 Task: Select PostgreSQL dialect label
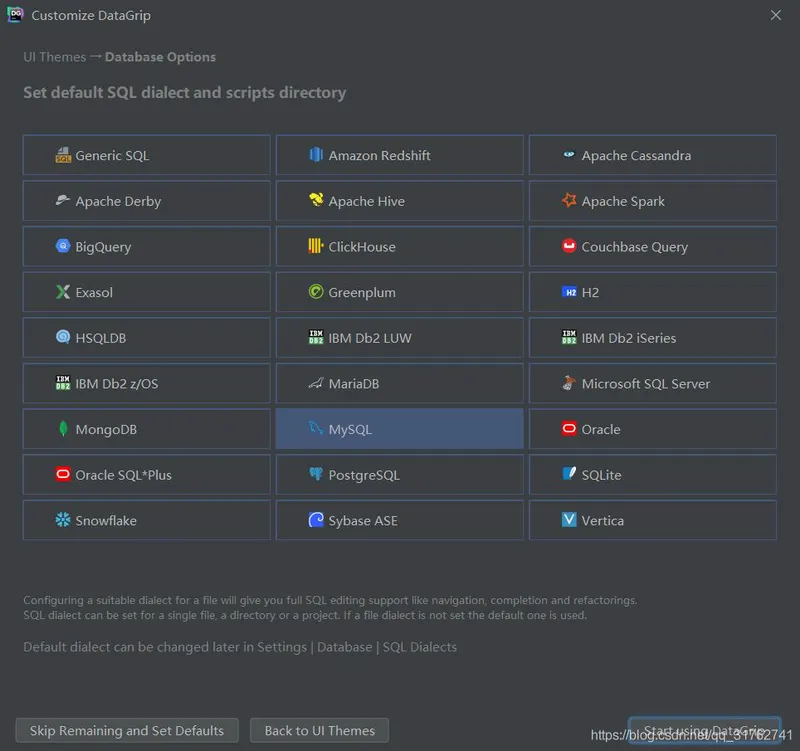(364, 475)
